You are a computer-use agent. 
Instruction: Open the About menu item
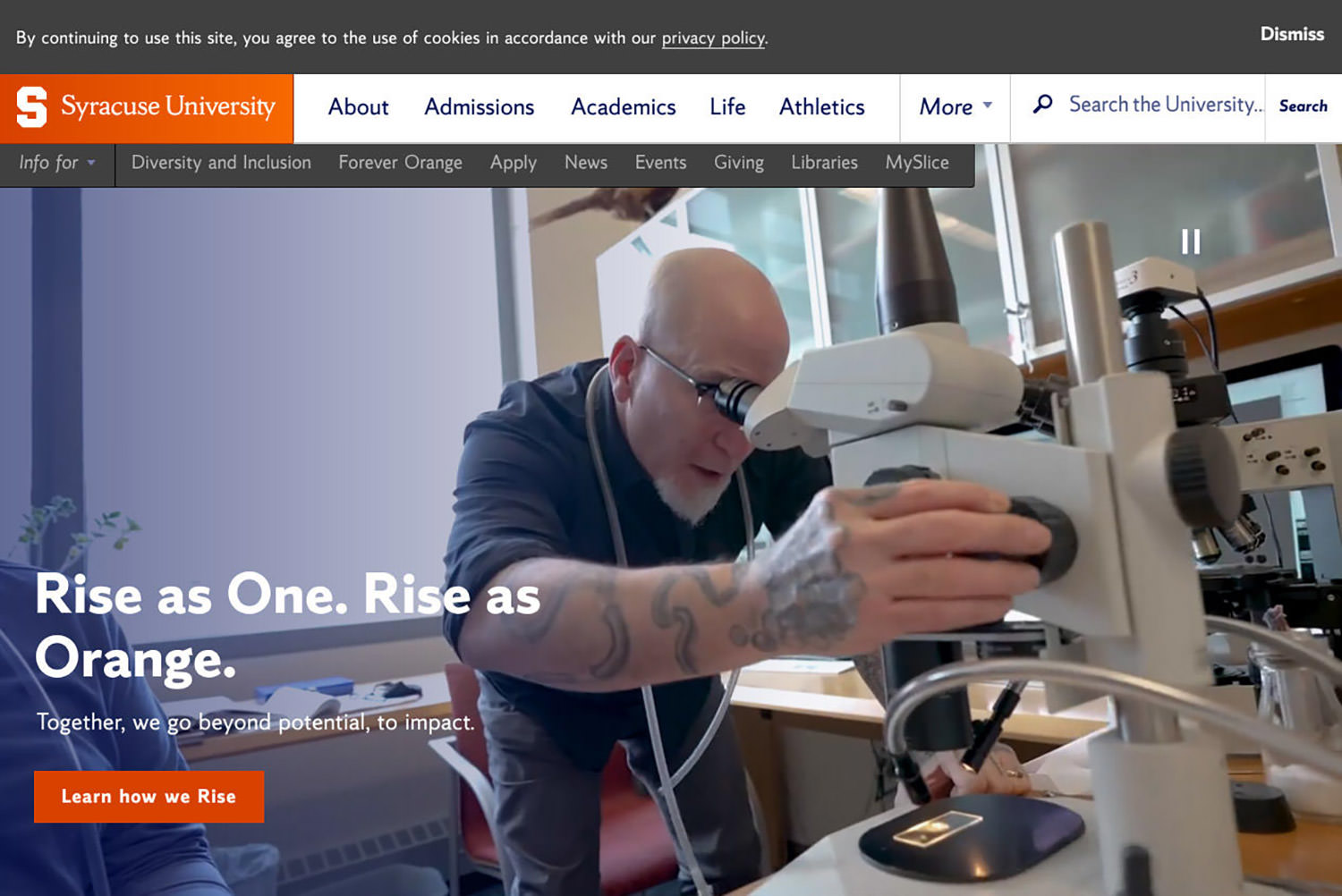(x=358, y=107)
